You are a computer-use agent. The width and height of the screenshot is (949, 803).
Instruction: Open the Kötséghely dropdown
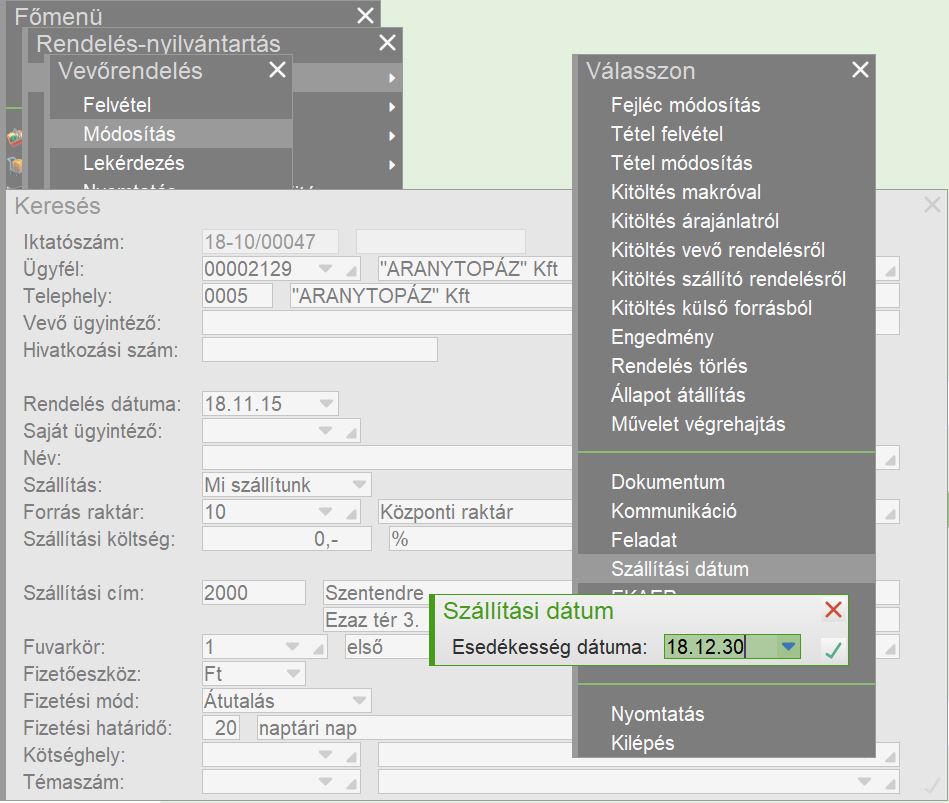tap(325, 754)
